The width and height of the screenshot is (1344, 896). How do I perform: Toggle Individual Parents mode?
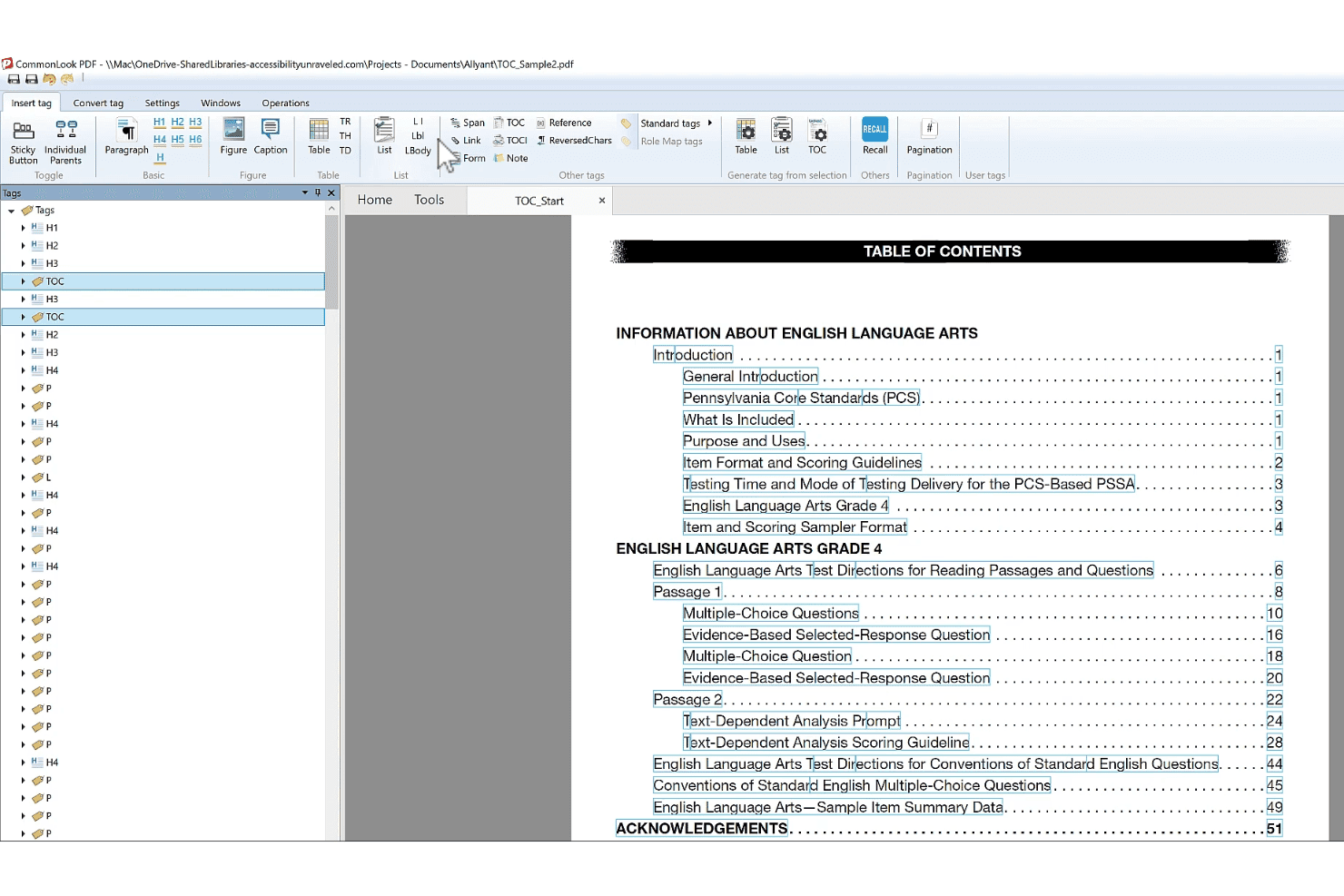pyautogui.click(x=65, y=142)
